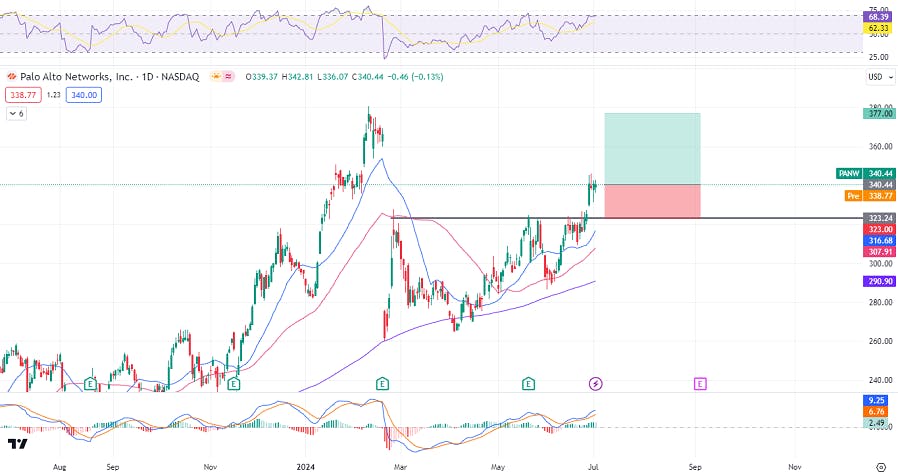Screen dimensions: 898x475
Task: Click the spread value 1.23
Action: [x=53, y=95]
